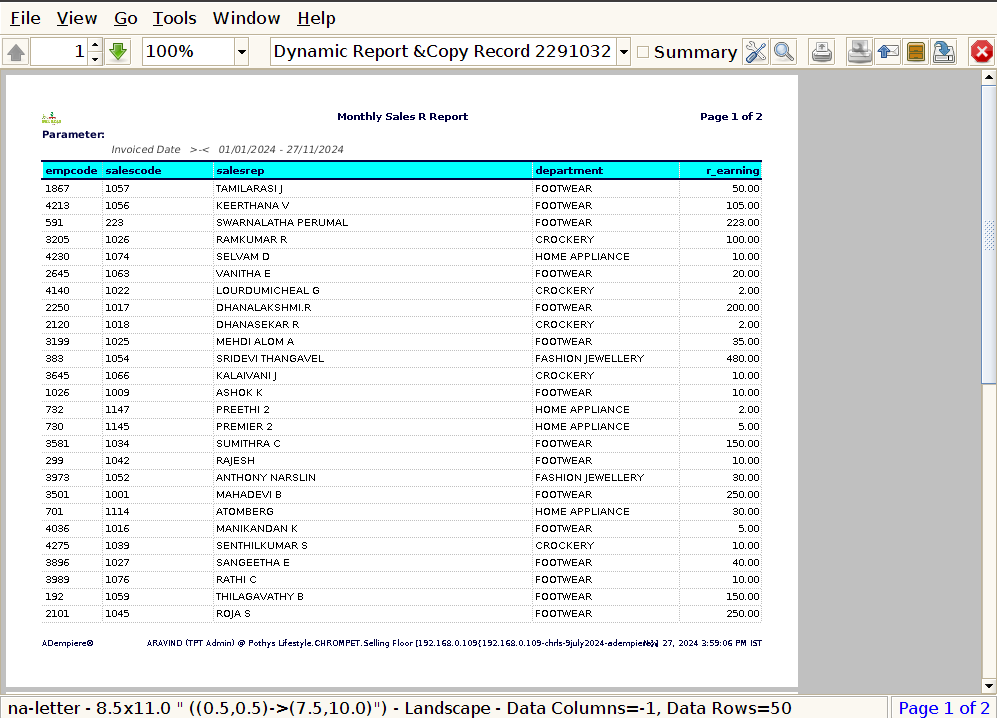This screenshot has width=997, height=718.
Task: Decrement the page number spinner
Action: coord(95,59)
